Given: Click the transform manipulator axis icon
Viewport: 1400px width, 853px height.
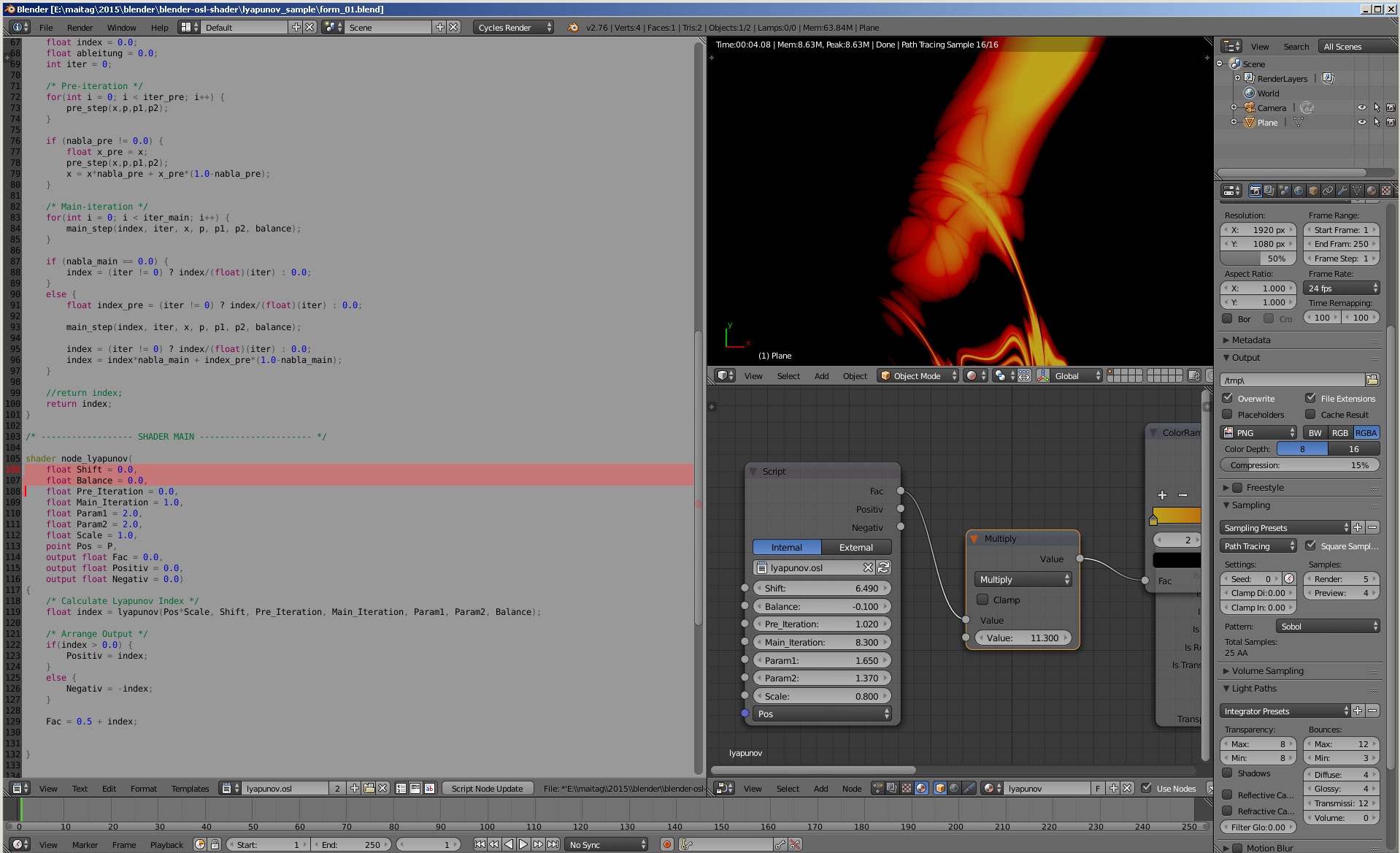Looking at the screenshot, I should point(1042,376).
